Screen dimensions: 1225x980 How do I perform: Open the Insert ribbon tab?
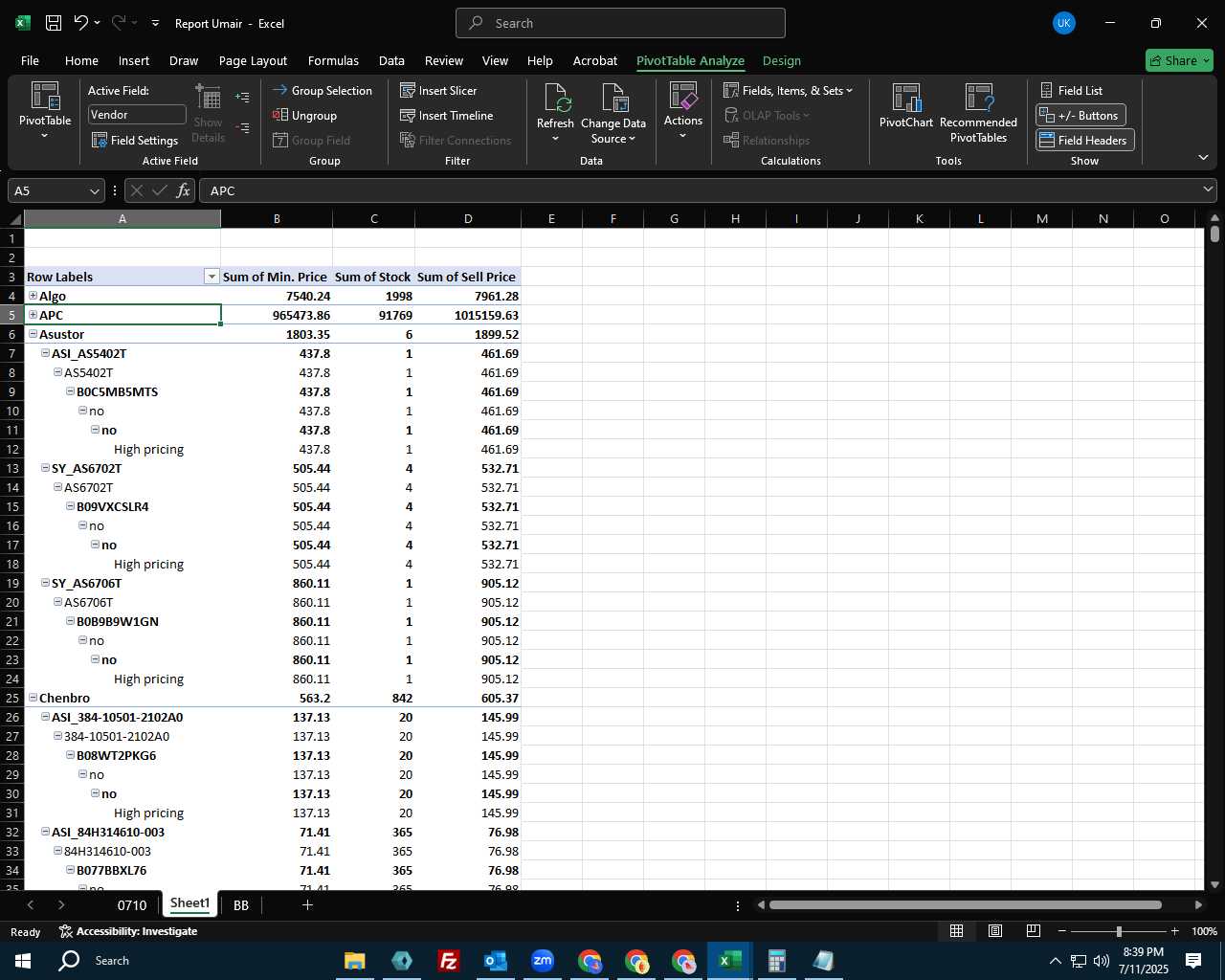134,60
